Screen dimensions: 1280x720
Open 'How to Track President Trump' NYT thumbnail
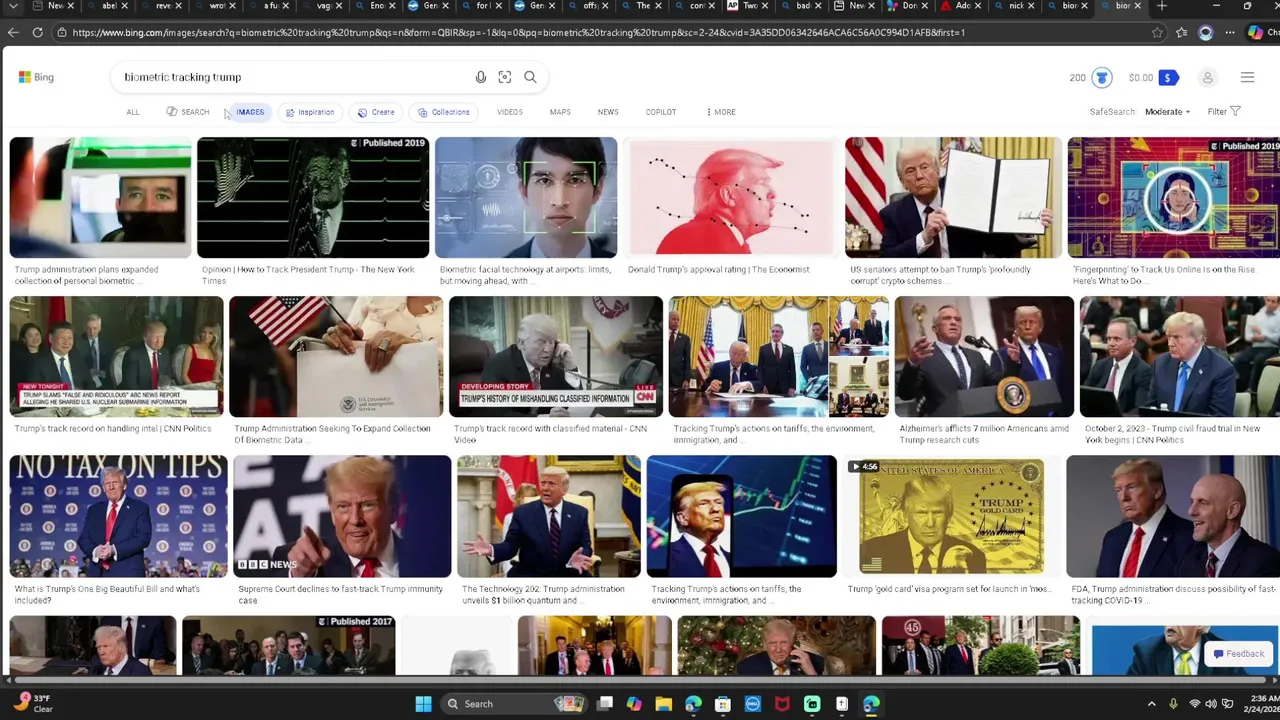(313, 197)
